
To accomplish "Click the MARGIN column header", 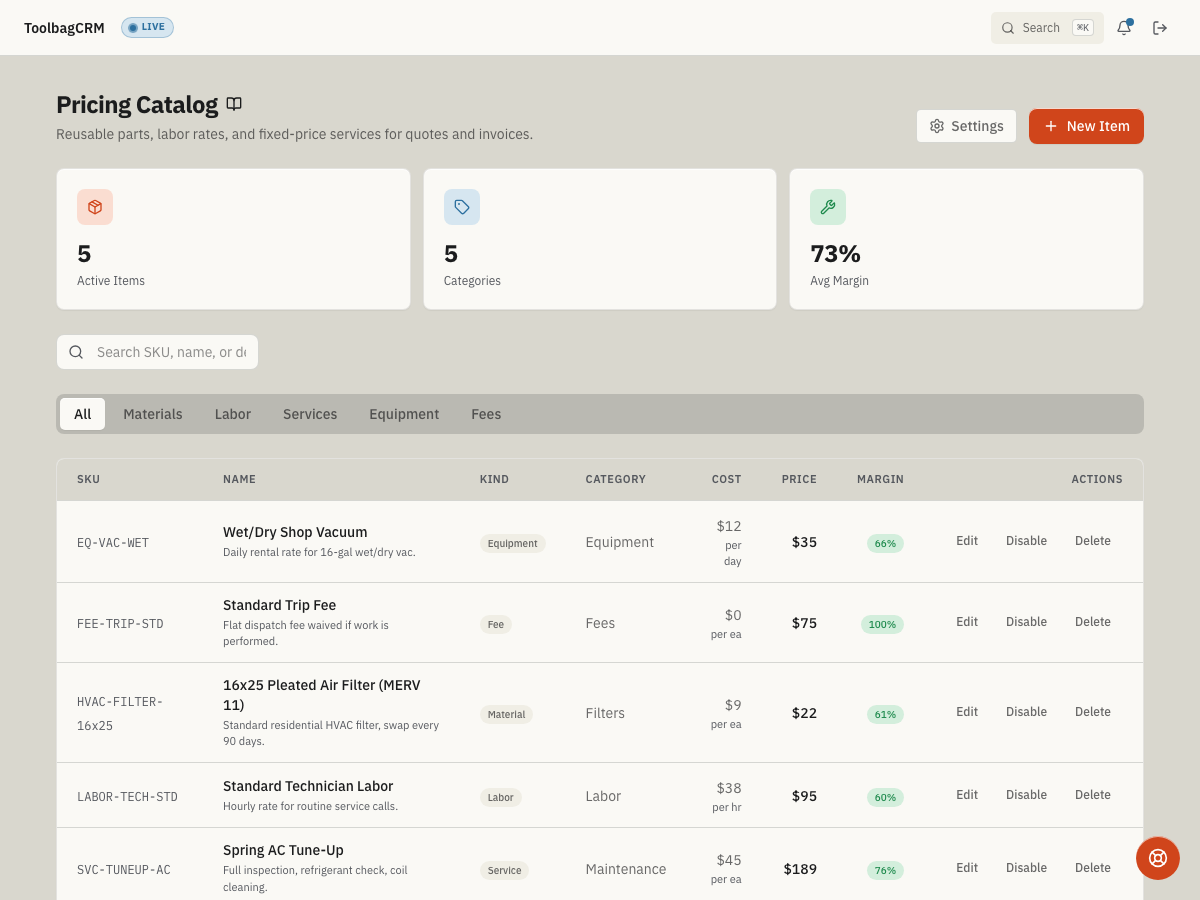I will (x=880, y=479).
